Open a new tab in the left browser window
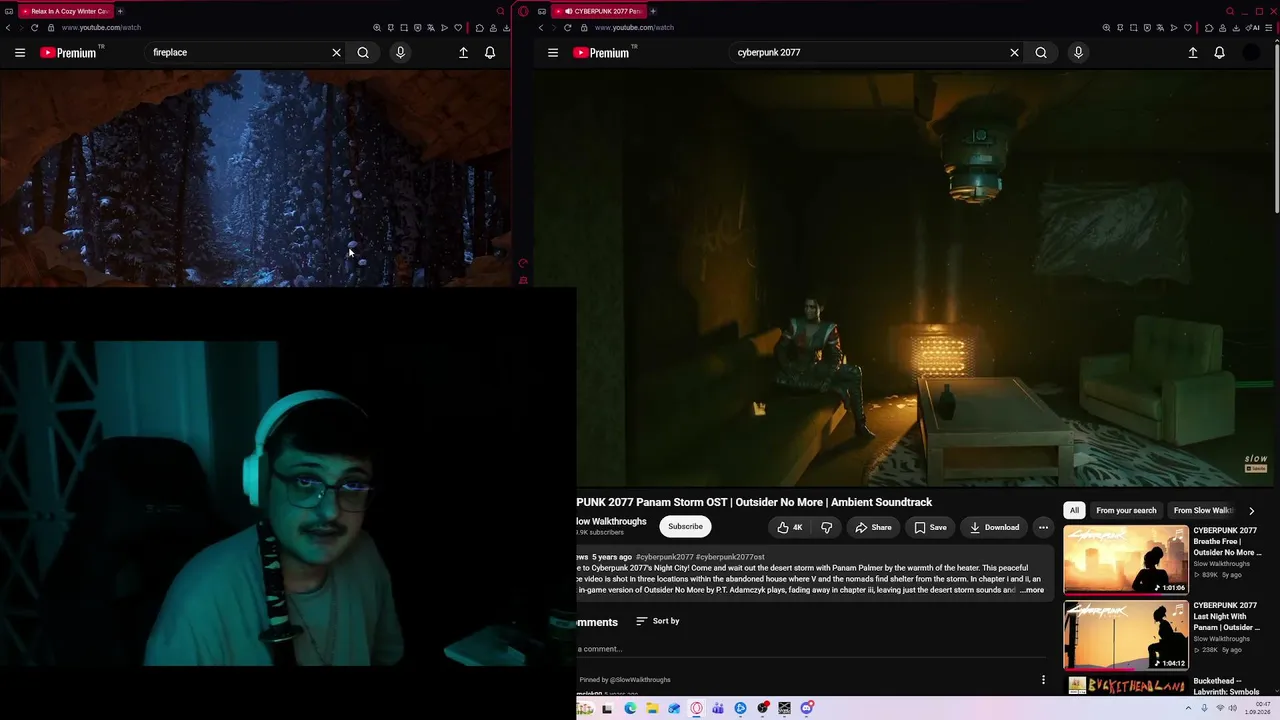The width and height of the screenshot is (1280, 720). point(120,11)
